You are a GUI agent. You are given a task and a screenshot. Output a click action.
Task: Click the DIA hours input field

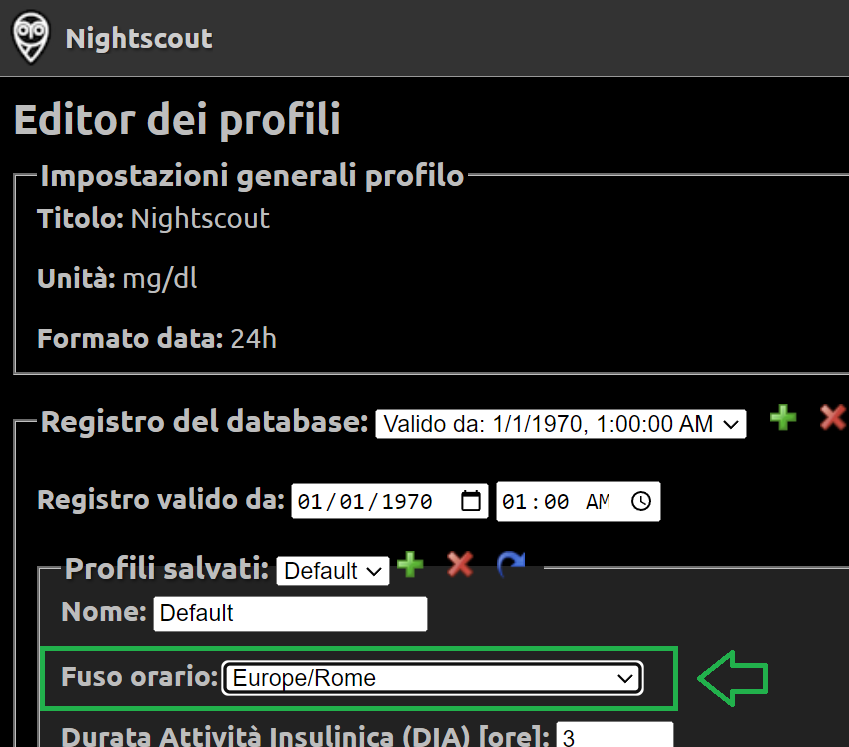pos(615,735)
